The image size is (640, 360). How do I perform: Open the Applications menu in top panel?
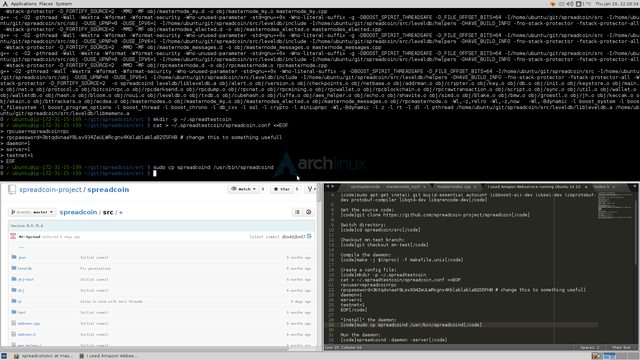23,4
